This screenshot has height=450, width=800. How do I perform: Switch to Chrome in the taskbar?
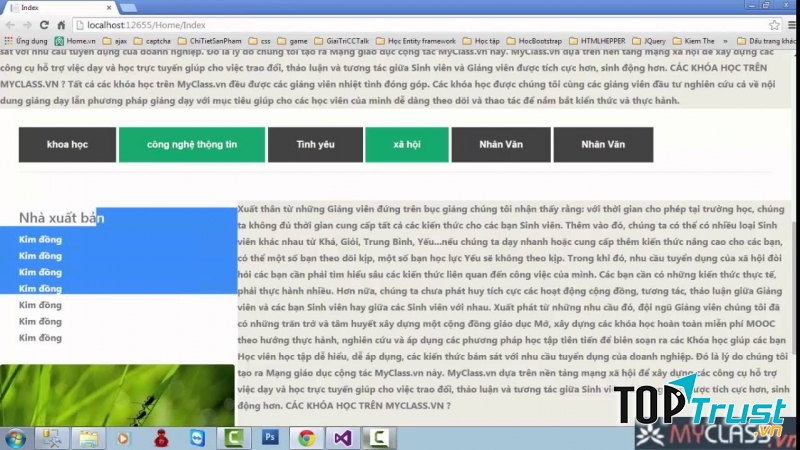[x=307, y=438]
